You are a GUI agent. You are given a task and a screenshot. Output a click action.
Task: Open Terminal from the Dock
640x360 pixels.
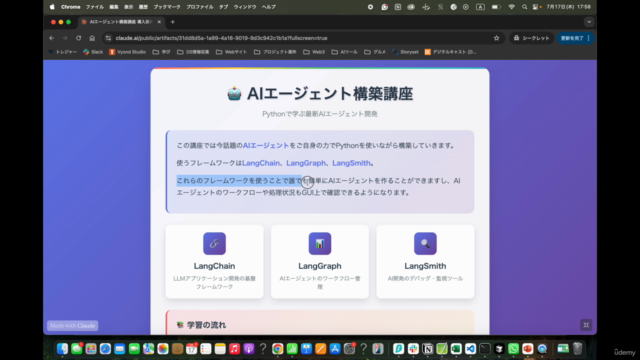point(484,349)
